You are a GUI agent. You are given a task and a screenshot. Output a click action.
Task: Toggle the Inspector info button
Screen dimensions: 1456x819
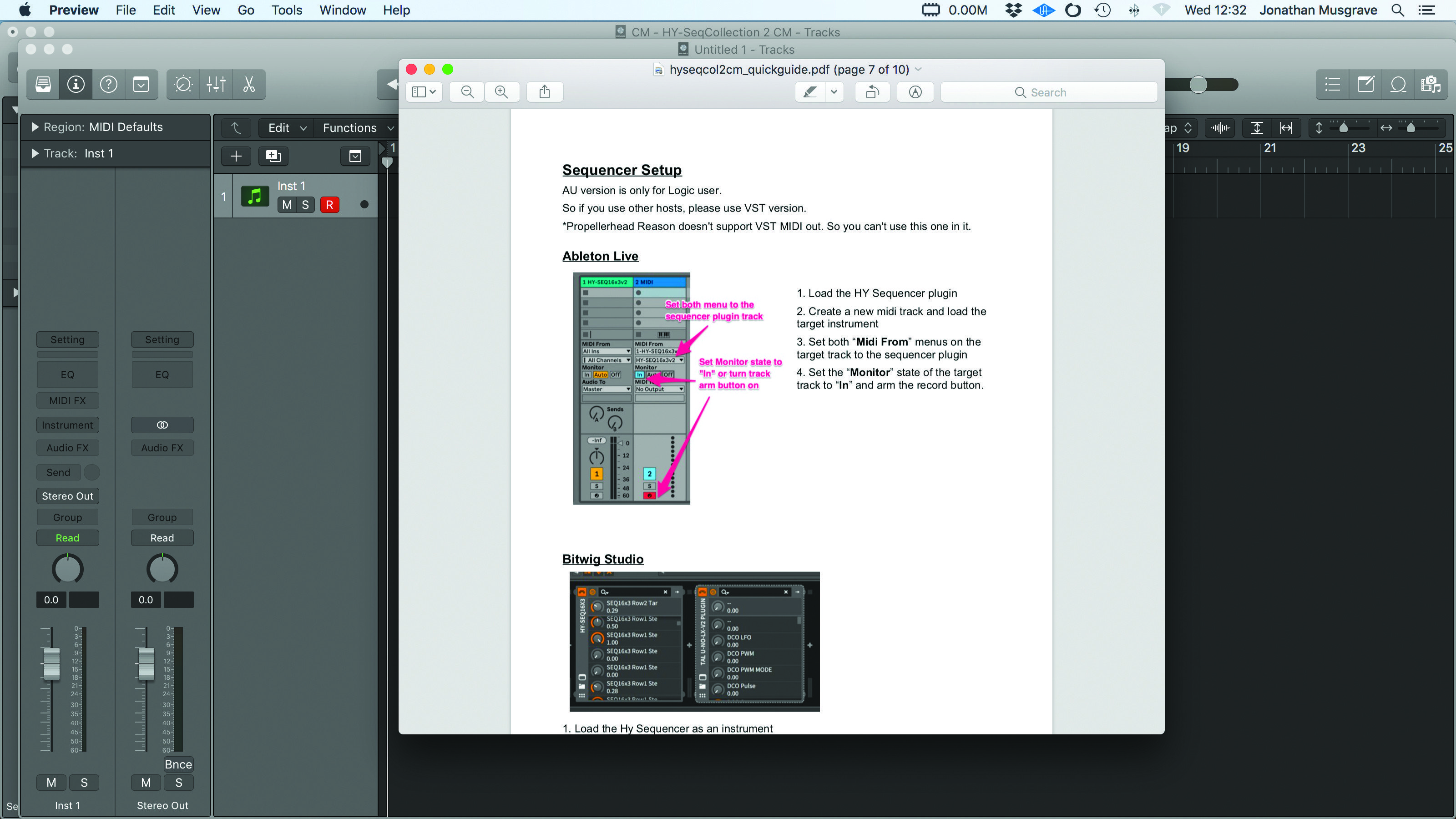pyautogui.click(x=76, y=85)
